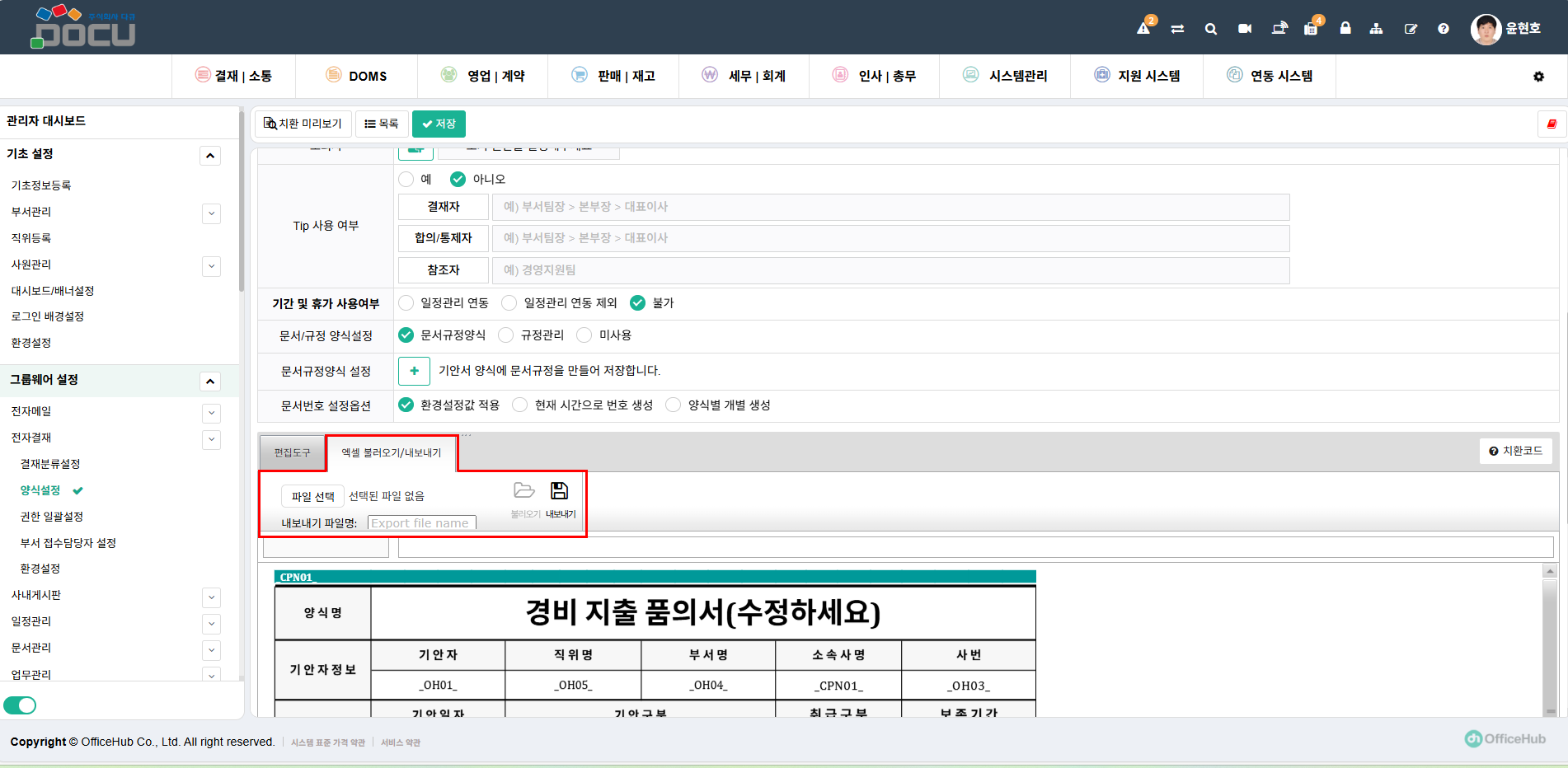This screenshot has width=1568, height=768.
Task: Expand the 전자메일 dropdown arrow
Action: (212, 413)
